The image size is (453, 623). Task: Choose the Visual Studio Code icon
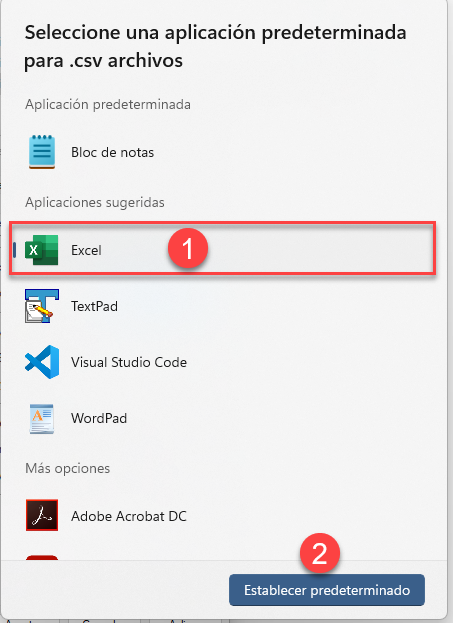pyautogui.click(x=42, y=362)
